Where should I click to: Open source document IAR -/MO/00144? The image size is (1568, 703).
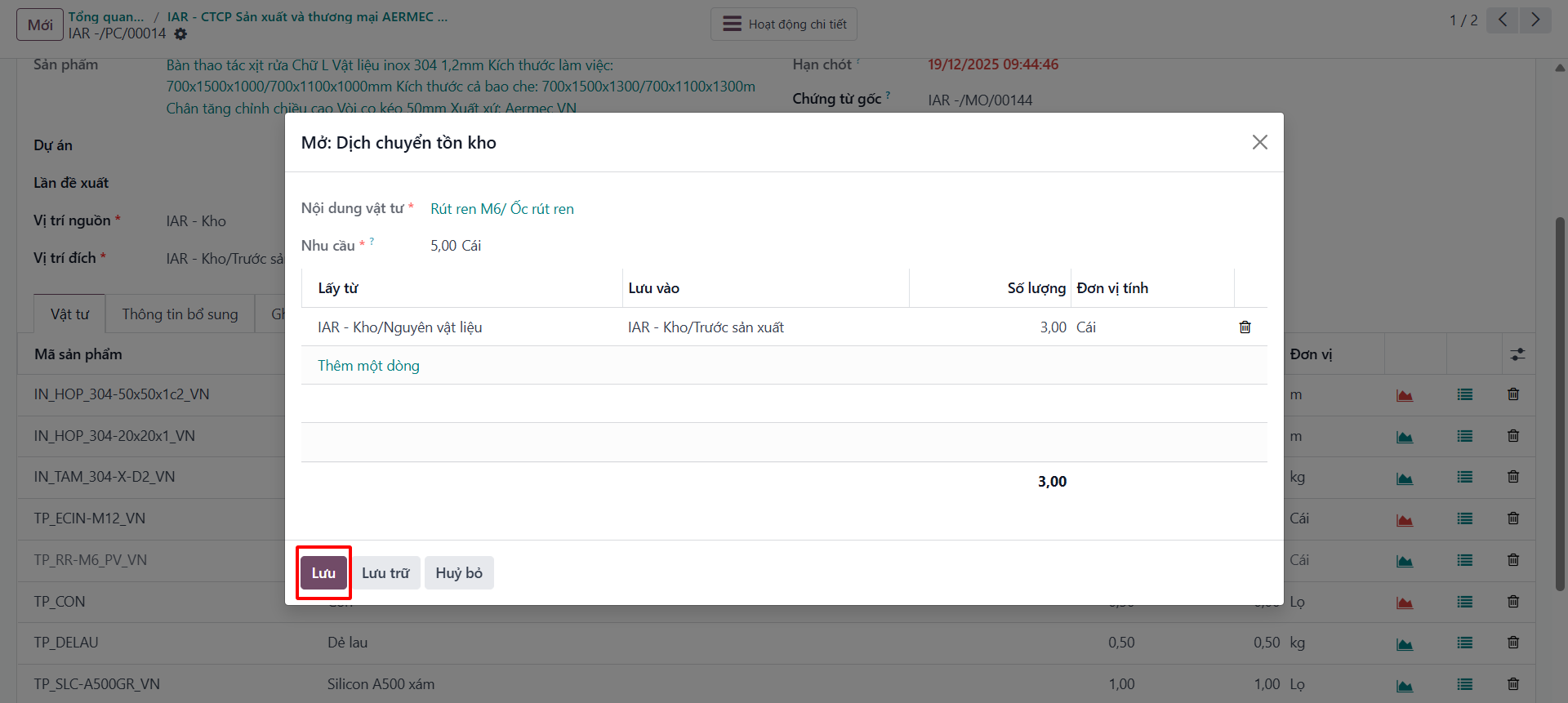[980, 100]
